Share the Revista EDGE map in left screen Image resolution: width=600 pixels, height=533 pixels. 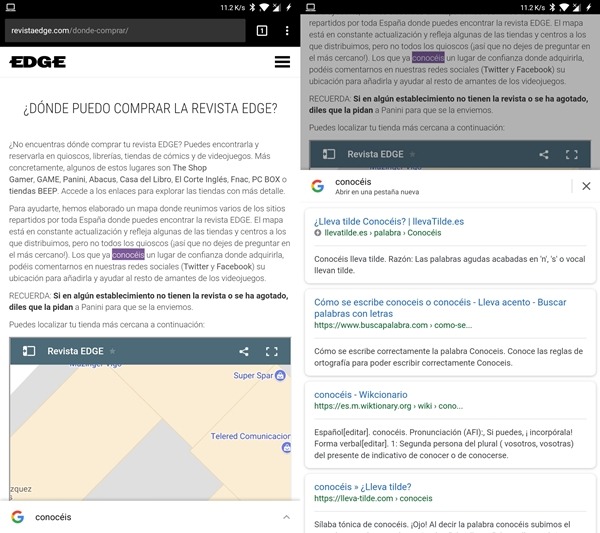point(244,351)
